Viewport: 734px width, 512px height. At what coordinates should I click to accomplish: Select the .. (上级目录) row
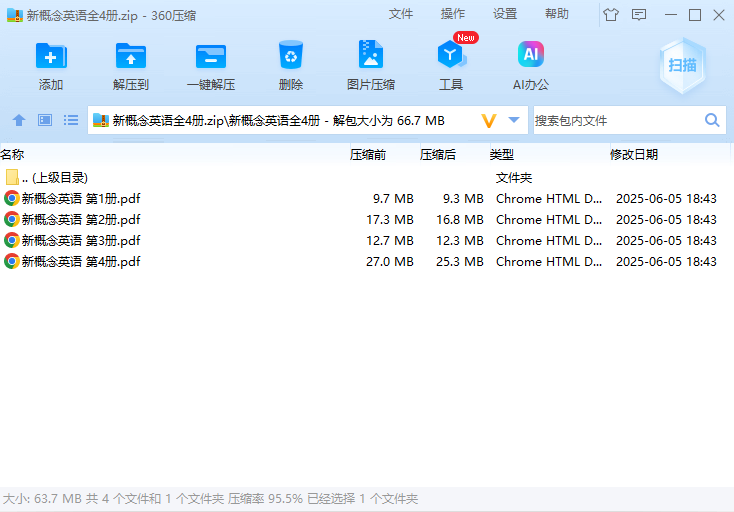pyautogui.click(x=365, y=177)
